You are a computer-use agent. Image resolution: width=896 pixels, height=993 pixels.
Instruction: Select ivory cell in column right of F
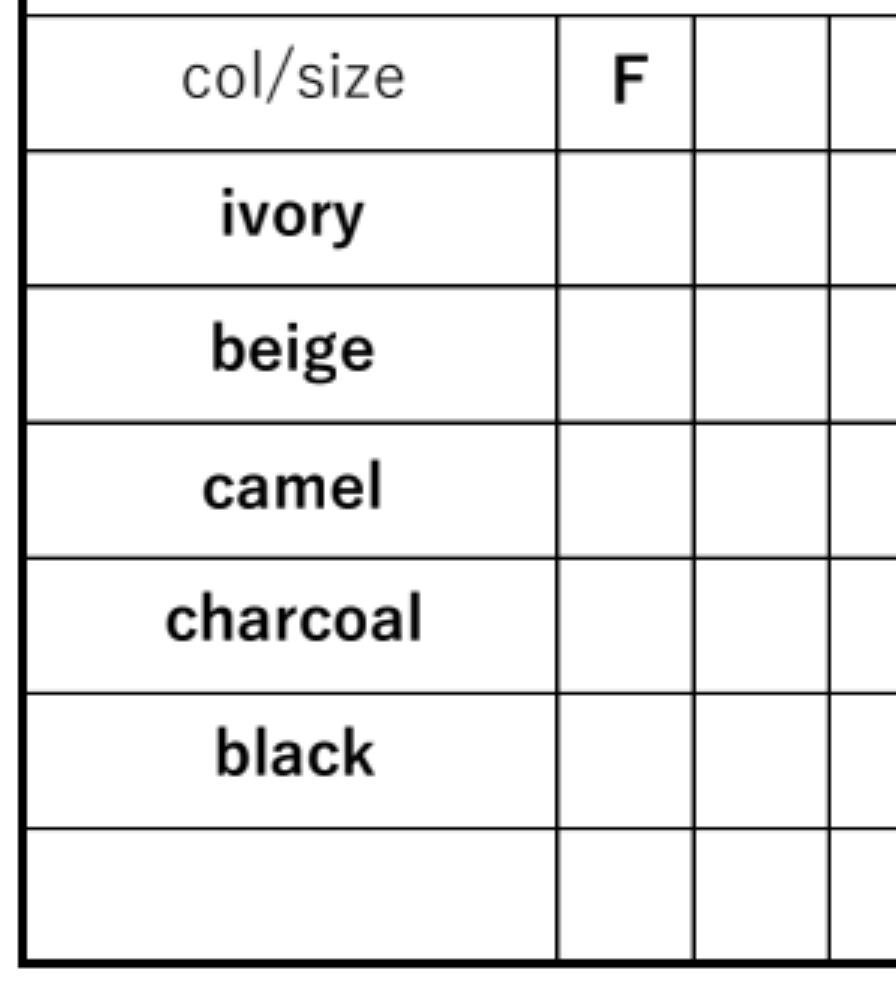[x=761, y=218]
